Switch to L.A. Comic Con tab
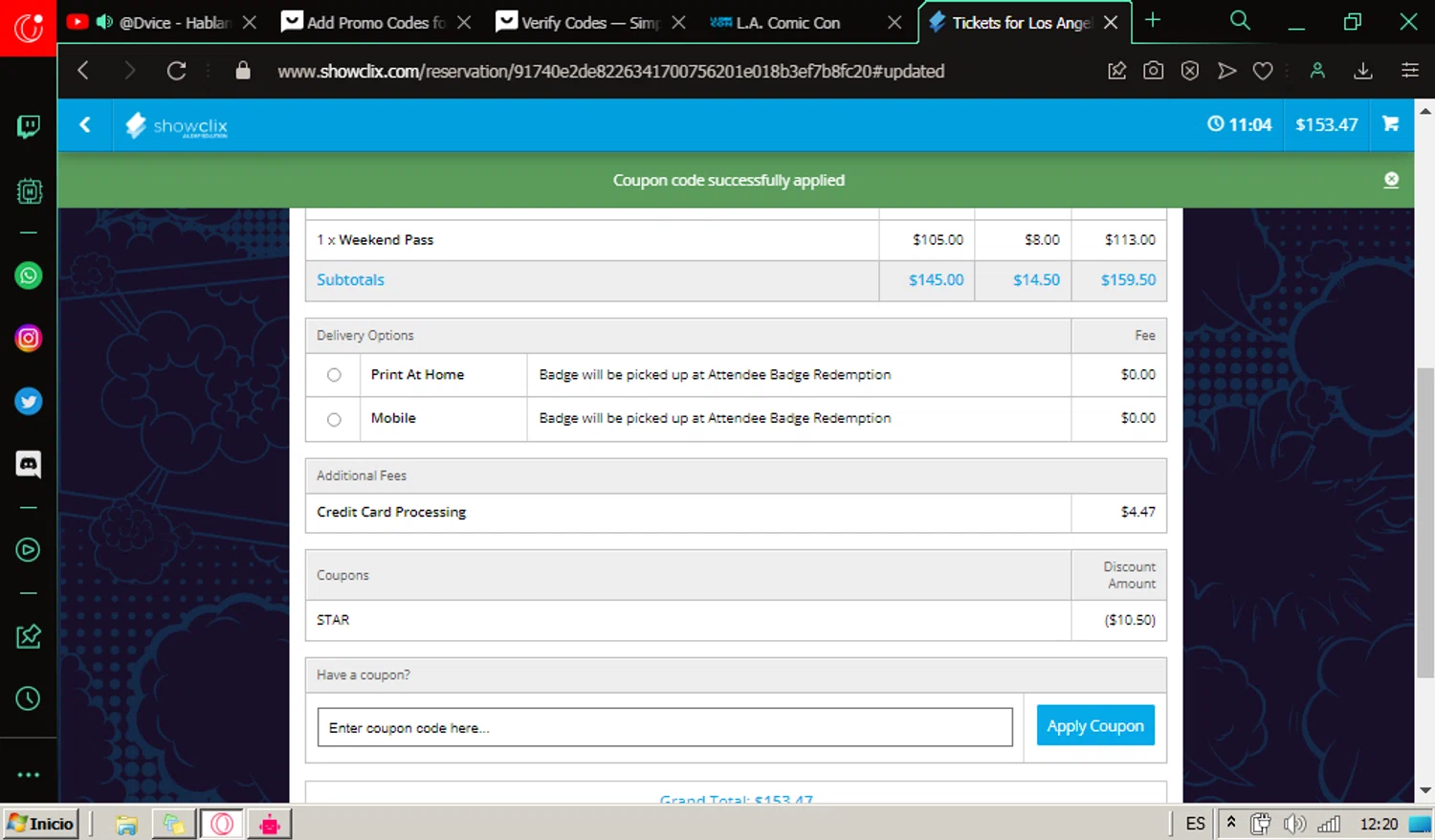 click(789, 22)
